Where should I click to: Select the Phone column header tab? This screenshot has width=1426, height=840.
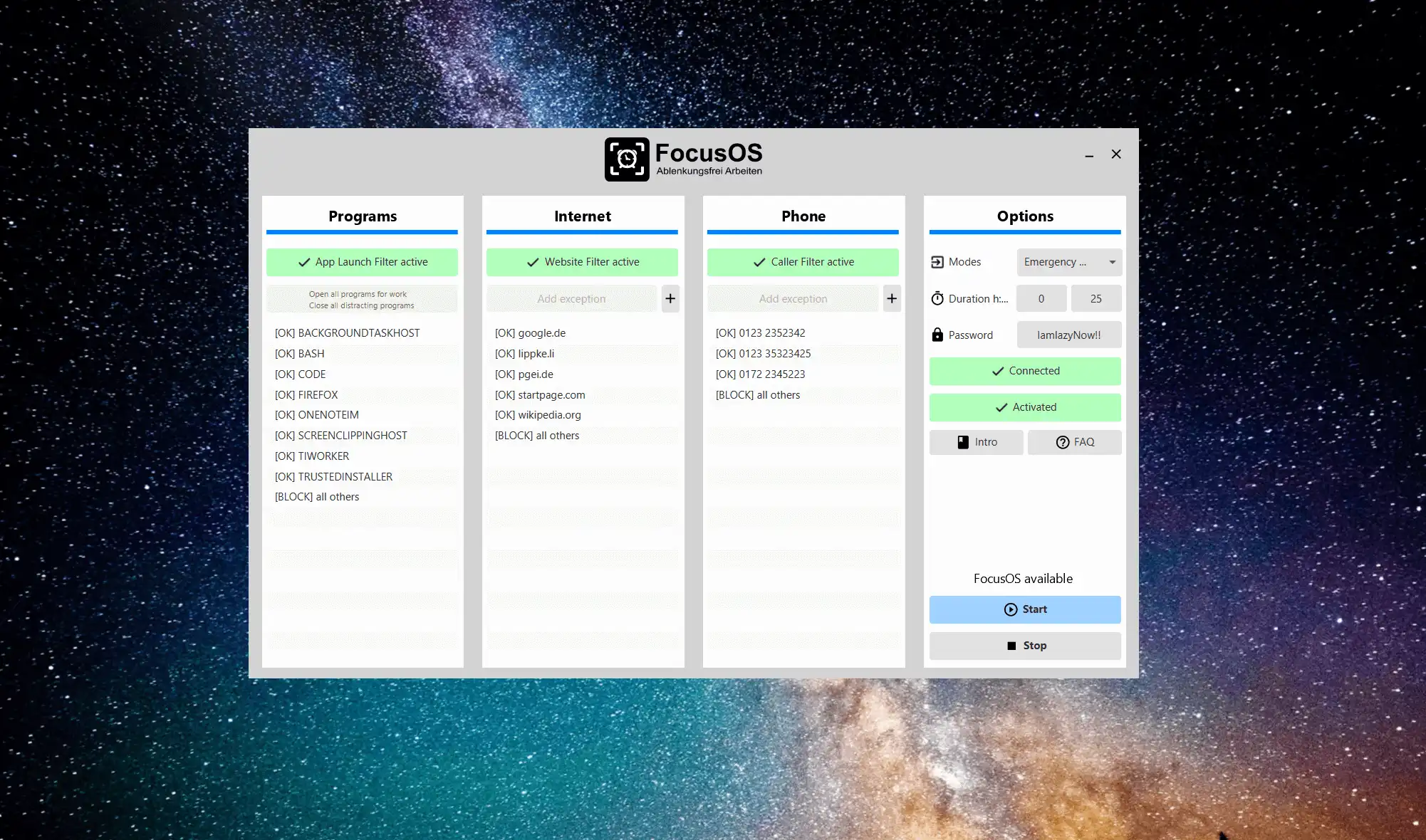pos(803,215)
